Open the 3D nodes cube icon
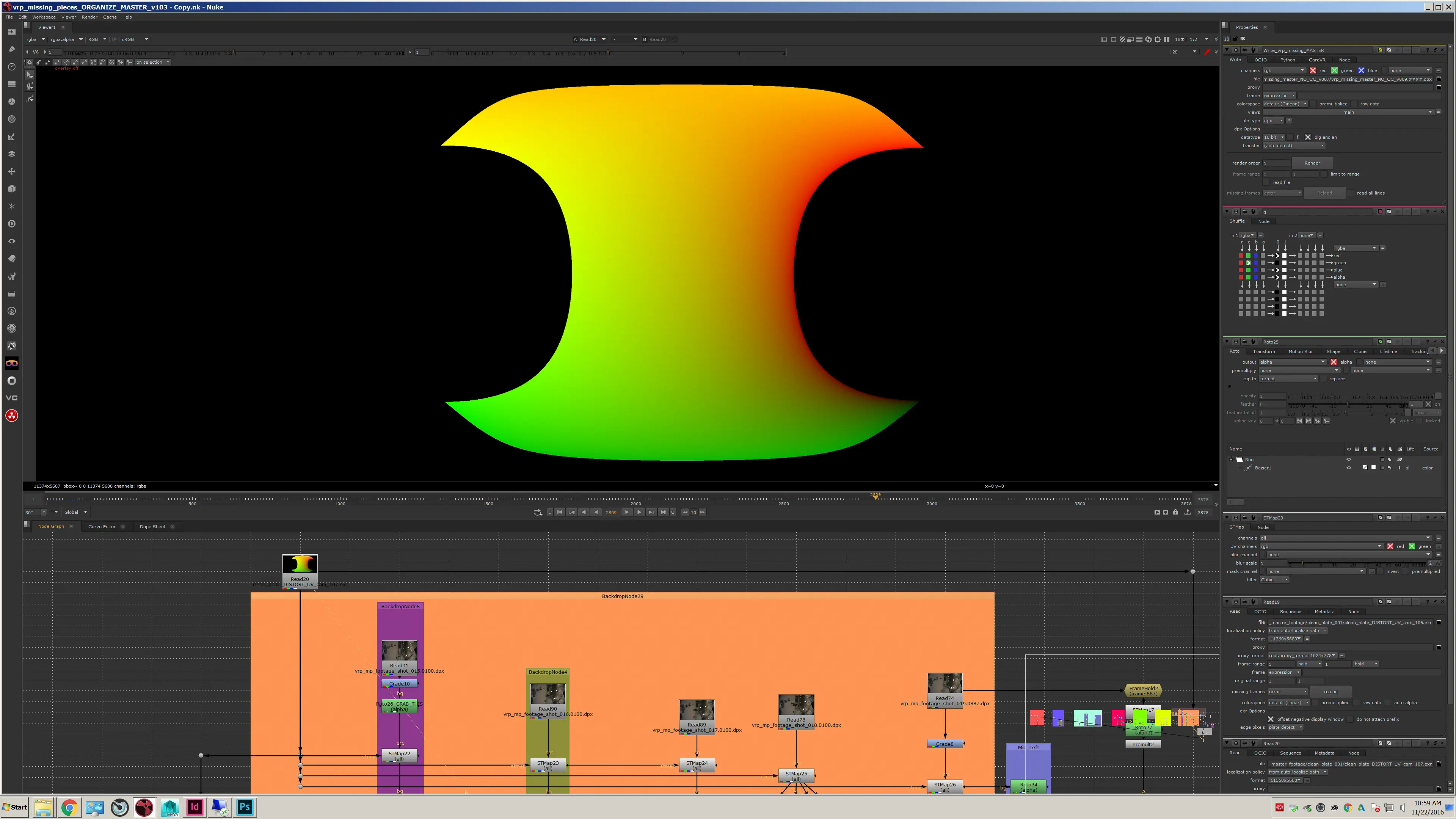1456x819 pixels. click(x=11, y=189)
